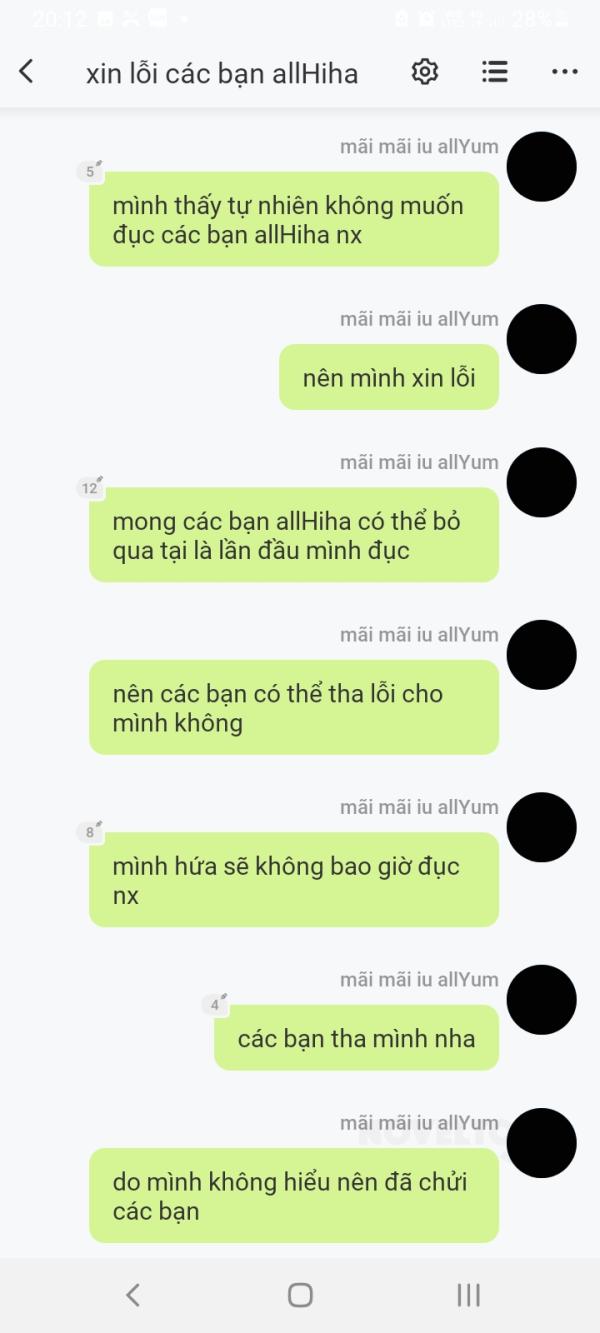Viewport: 600px width, 1333px height.
Task: Tap the 'mình hứa sẽ không bao giờ đục' bubble
Action: (x=294, y=880)
